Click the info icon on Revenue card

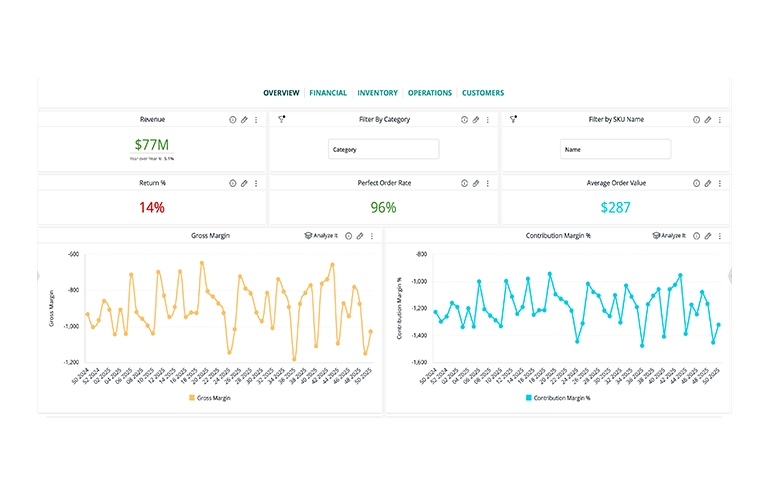233,119
